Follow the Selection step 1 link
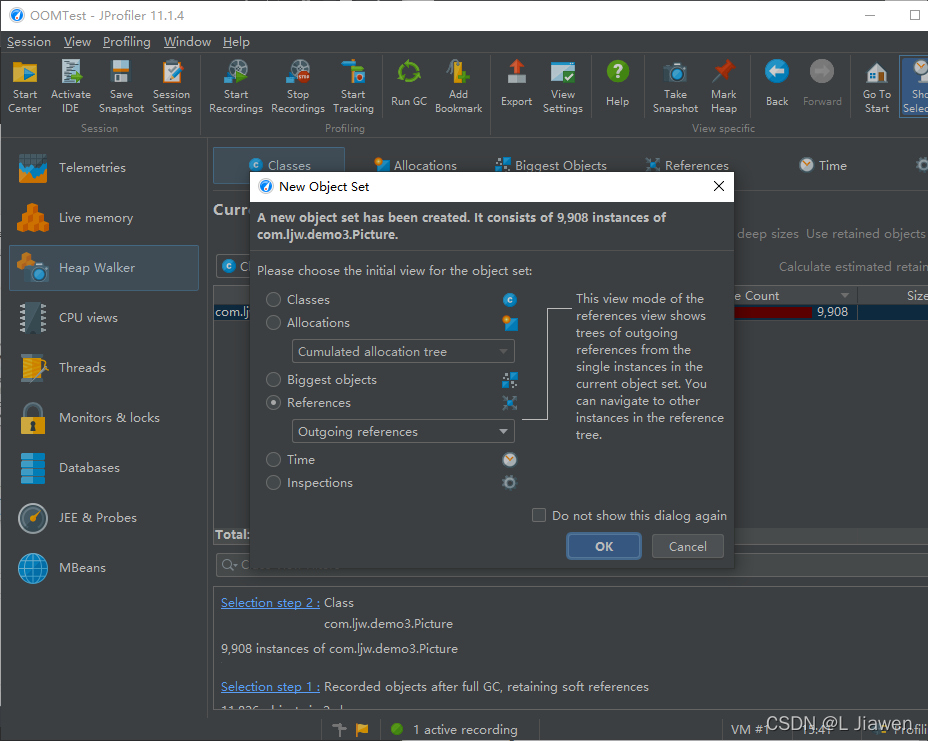 (270, 687)
